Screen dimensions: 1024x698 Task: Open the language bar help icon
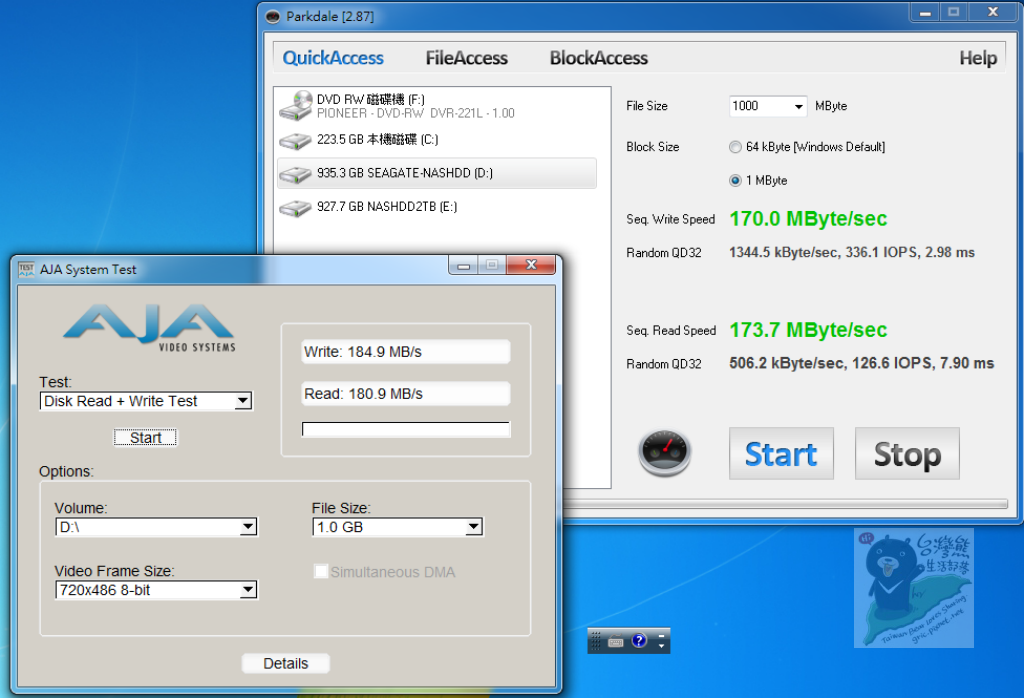639,641
